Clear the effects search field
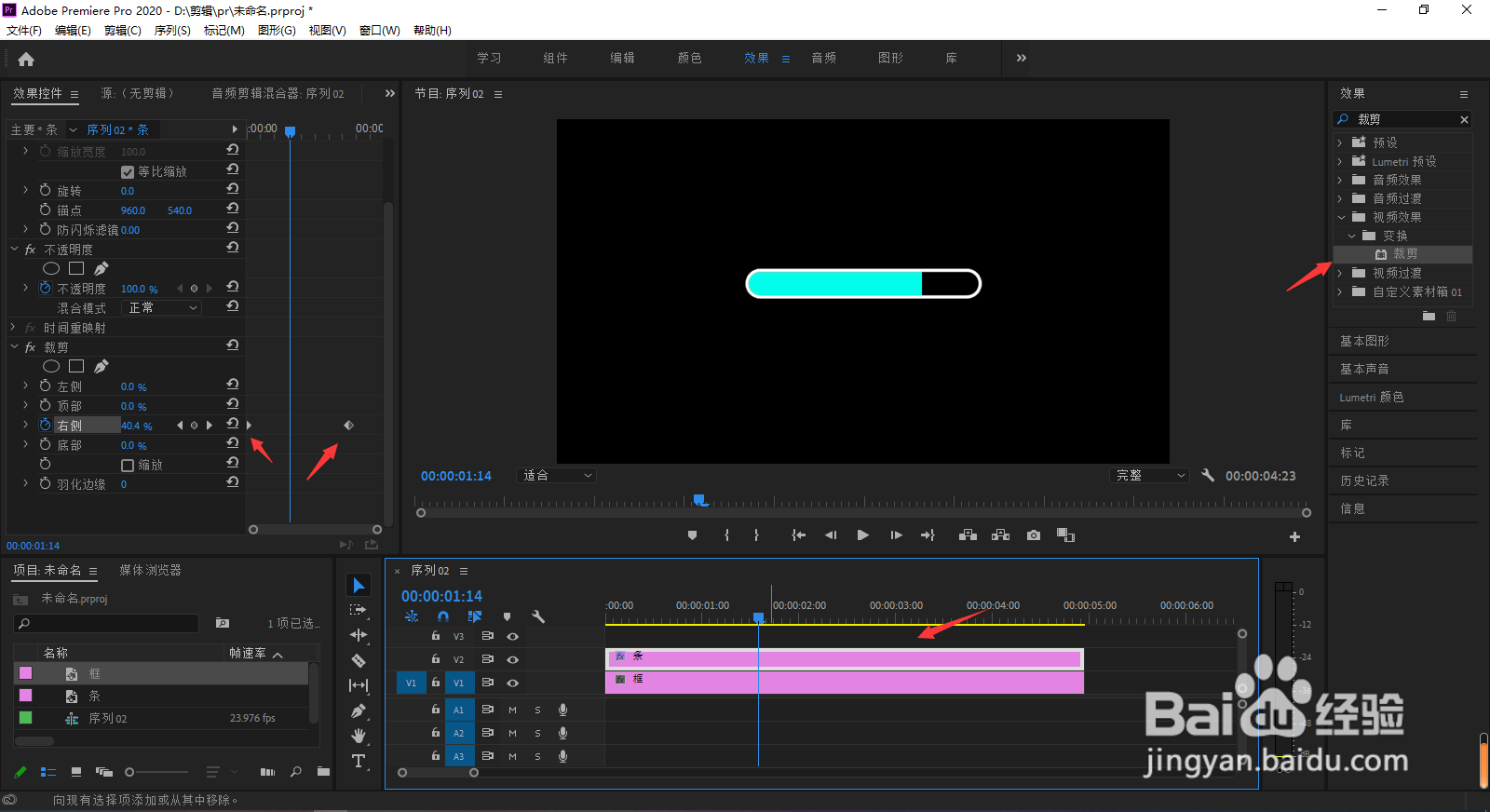The width and height of the screenshot is (1490, 812). 1464,119
